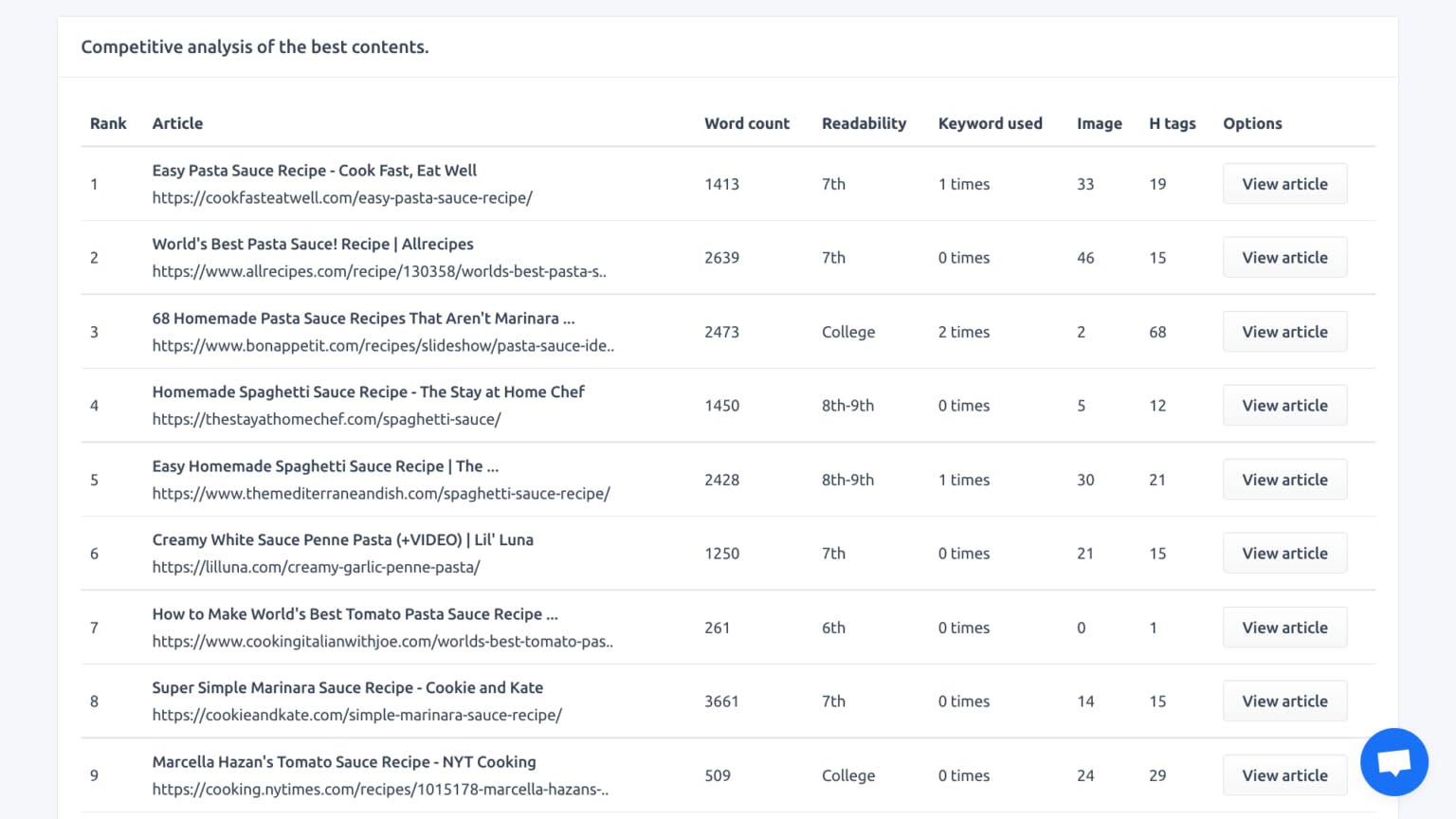Open the themediterraneandish.com URL link
1456x819 pixels.
click(381, 494)
